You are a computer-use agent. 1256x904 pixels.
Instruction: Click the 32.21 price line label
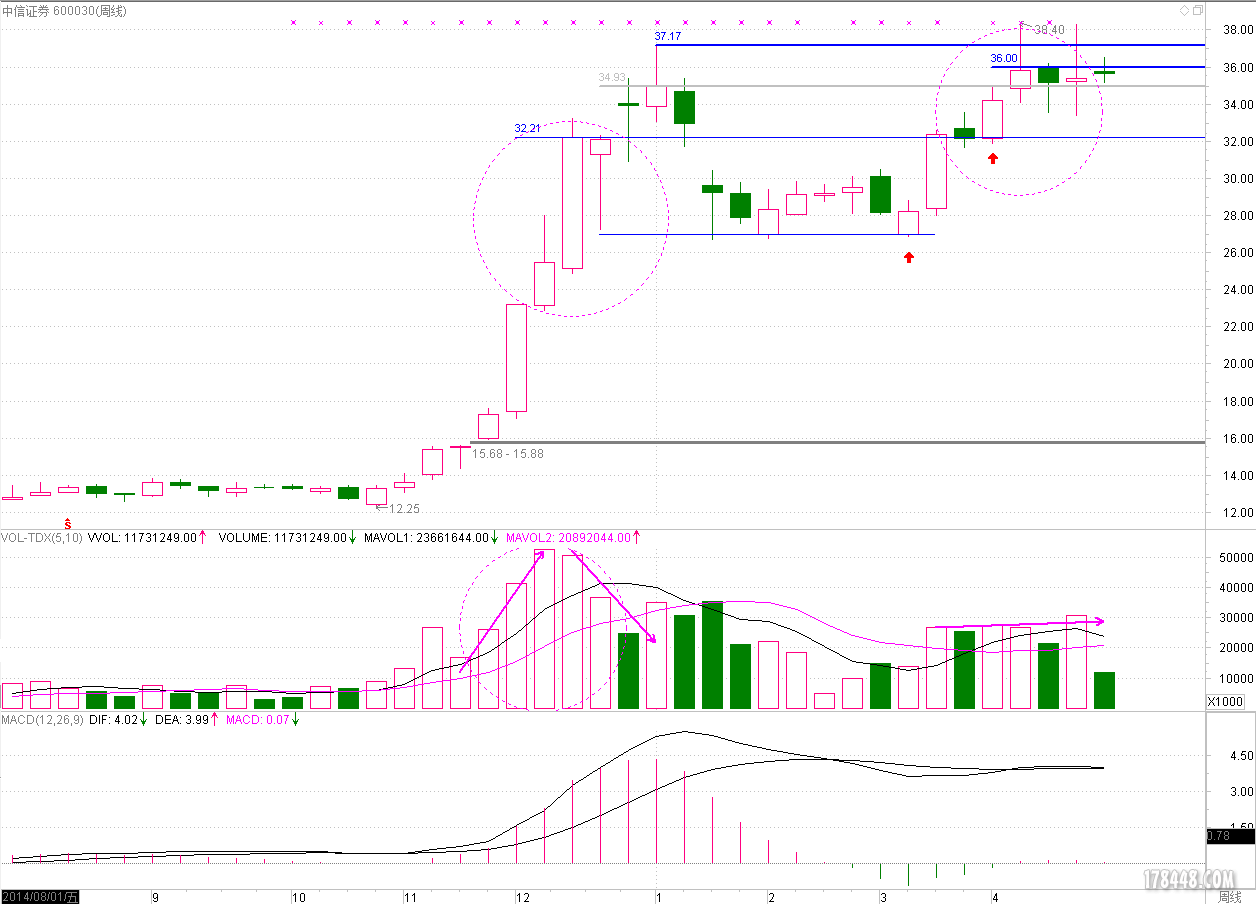point(528,129)
